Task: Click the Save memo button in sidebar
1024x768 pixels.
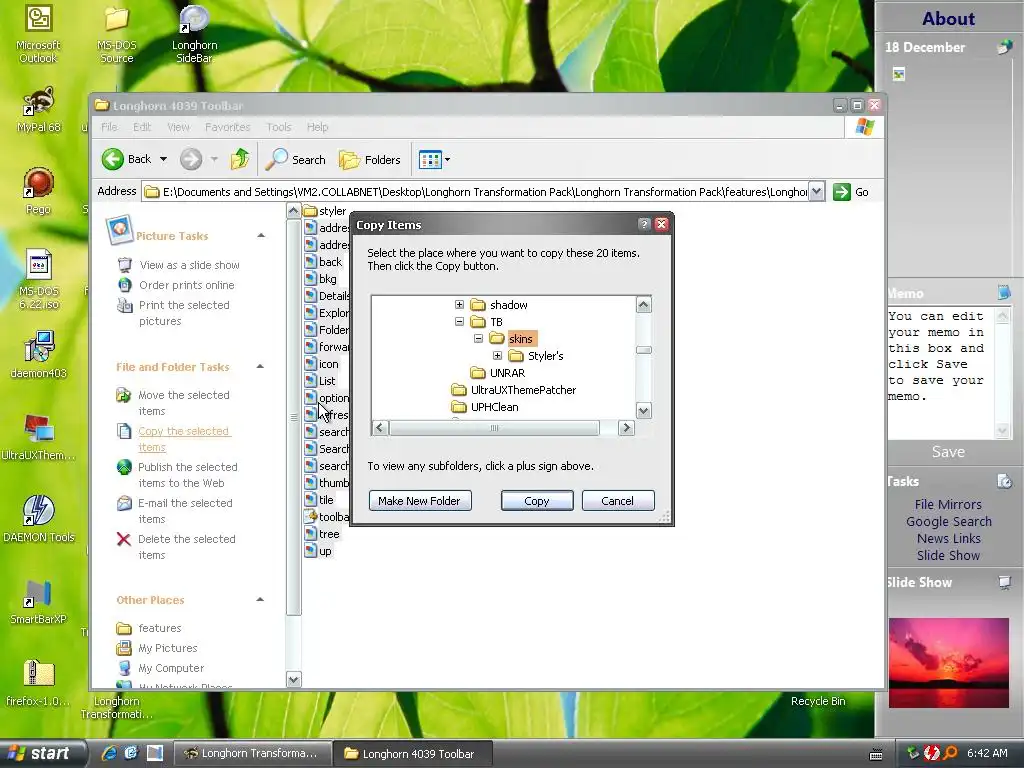Action: click(x=948, y=452)
